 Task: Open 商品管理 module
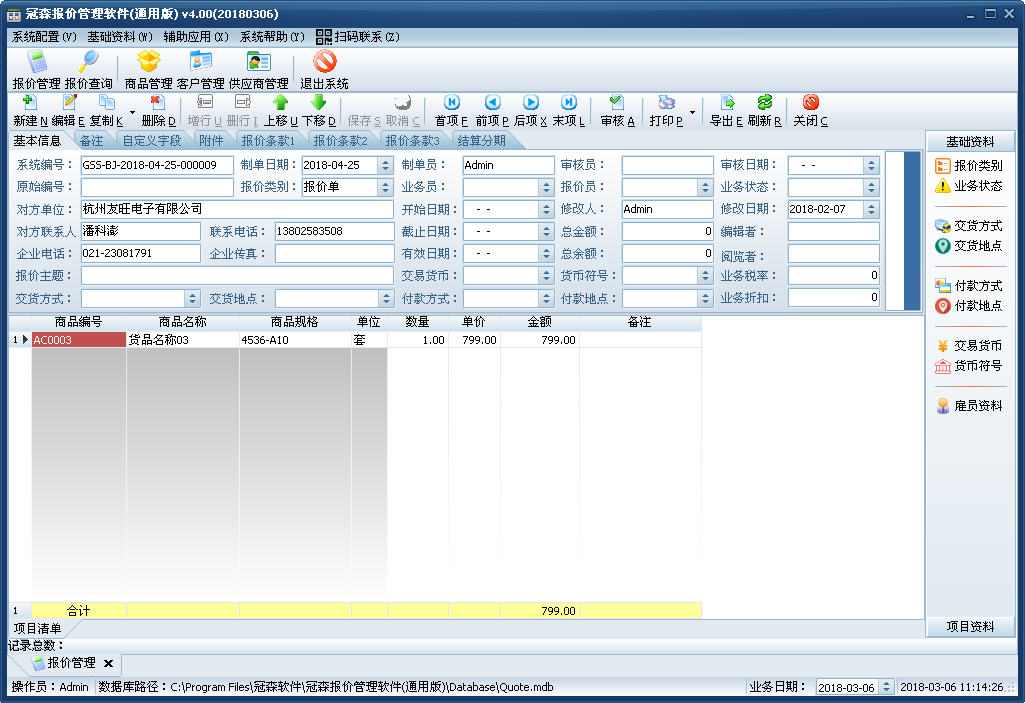[x=148, y=70]
